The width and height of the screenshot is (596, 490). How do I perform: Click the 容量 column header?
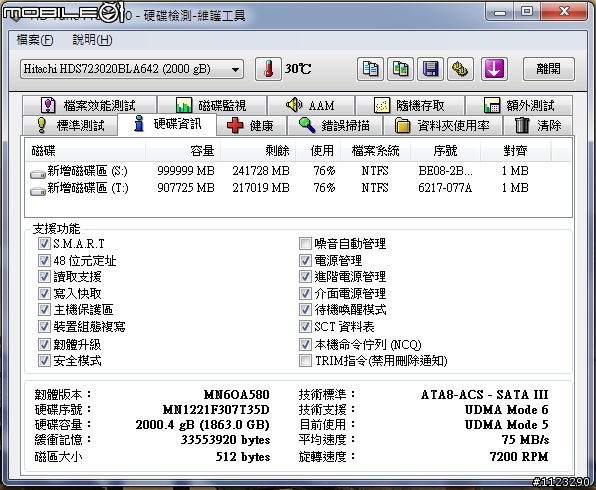coord(183,151)
